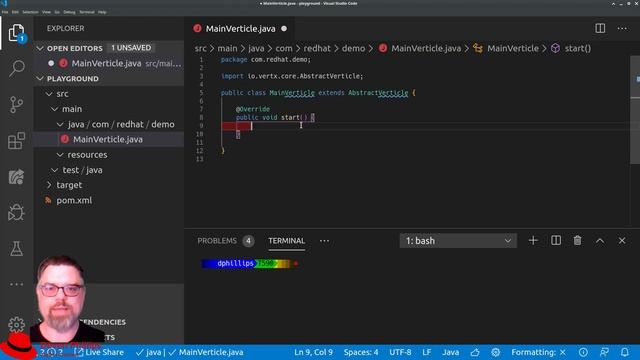The height and width of the screenshot is (360, 640).
Task: Open the Extensions view
Action: [16, 140]
